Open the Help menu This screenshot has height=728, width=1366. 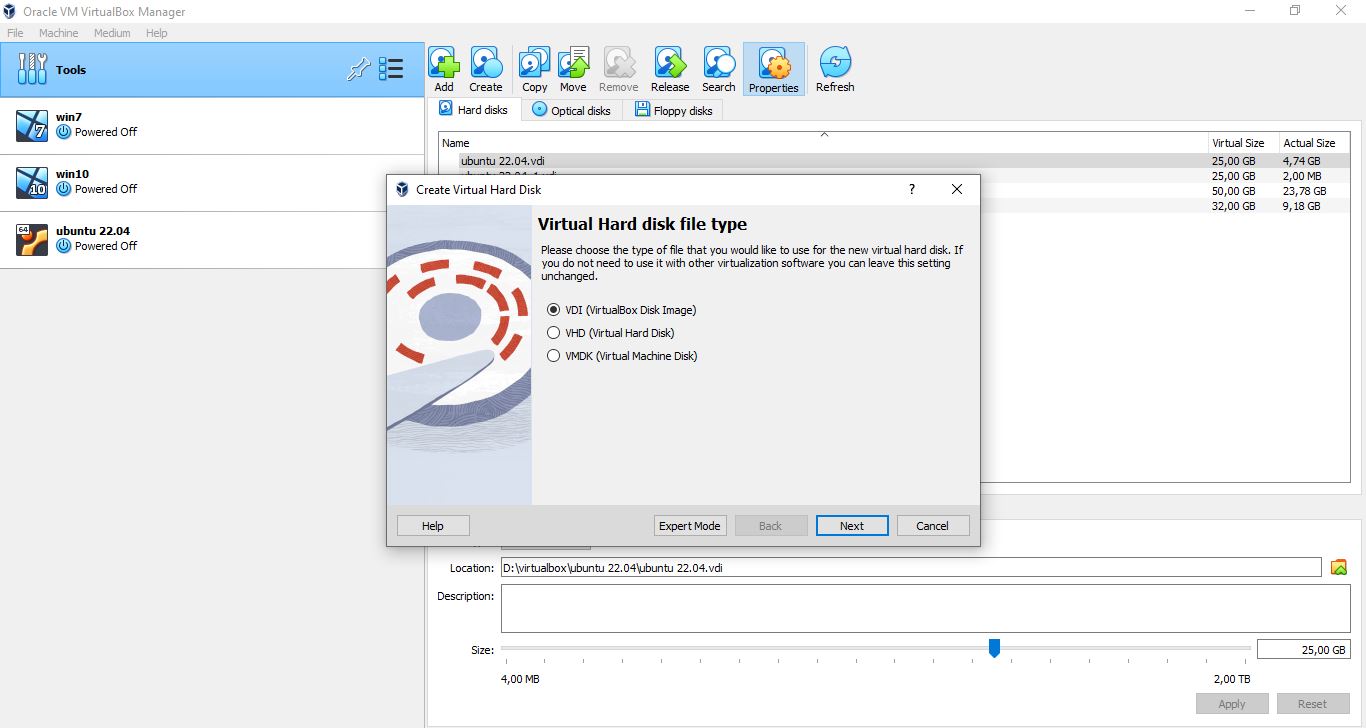tap(157, 33)
